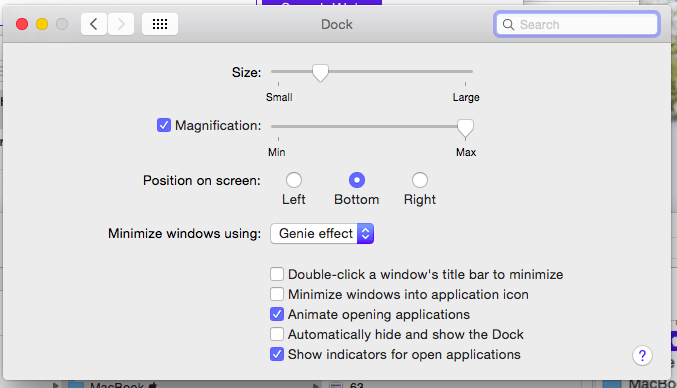Image resolution: width=677 pixels, height=388 pixels.
Task: Select Left for Dock position
Action: pos(294,180)
